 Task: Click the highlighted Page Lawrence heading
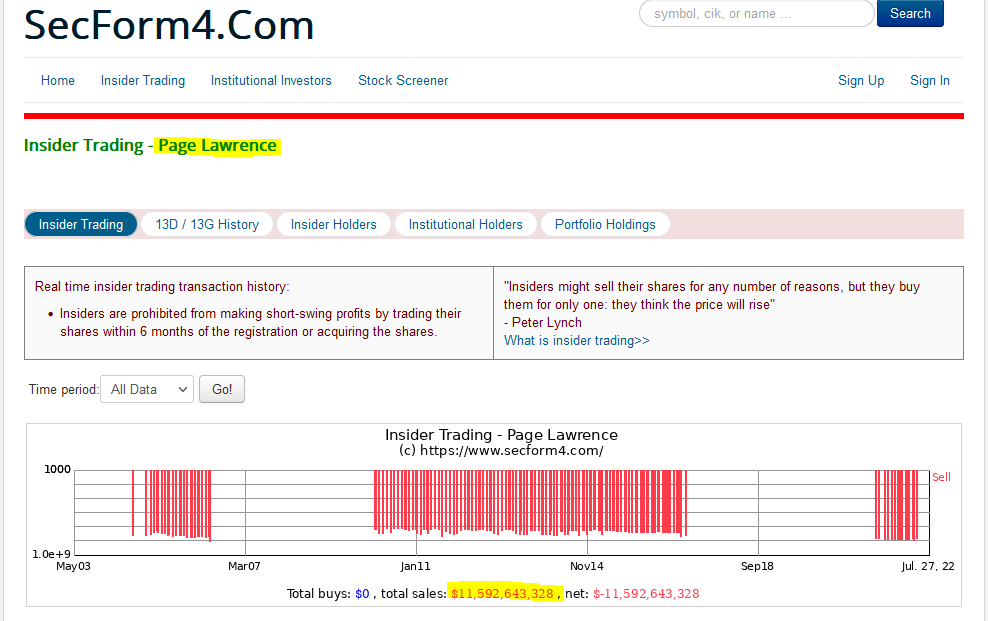point(217,146)
